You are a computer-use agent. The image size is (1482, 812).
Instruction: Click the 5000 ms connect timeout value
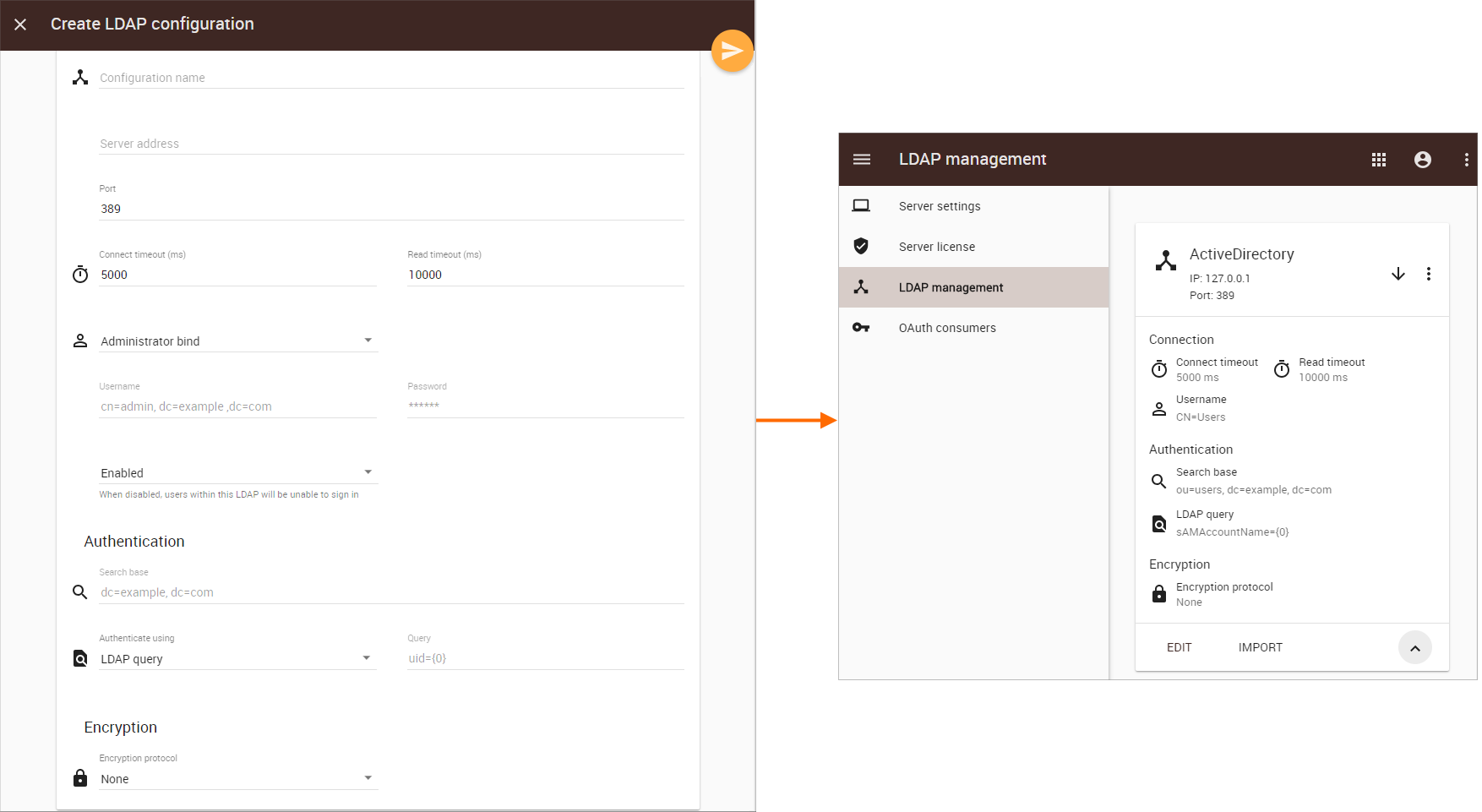(x=1197, y=378)
